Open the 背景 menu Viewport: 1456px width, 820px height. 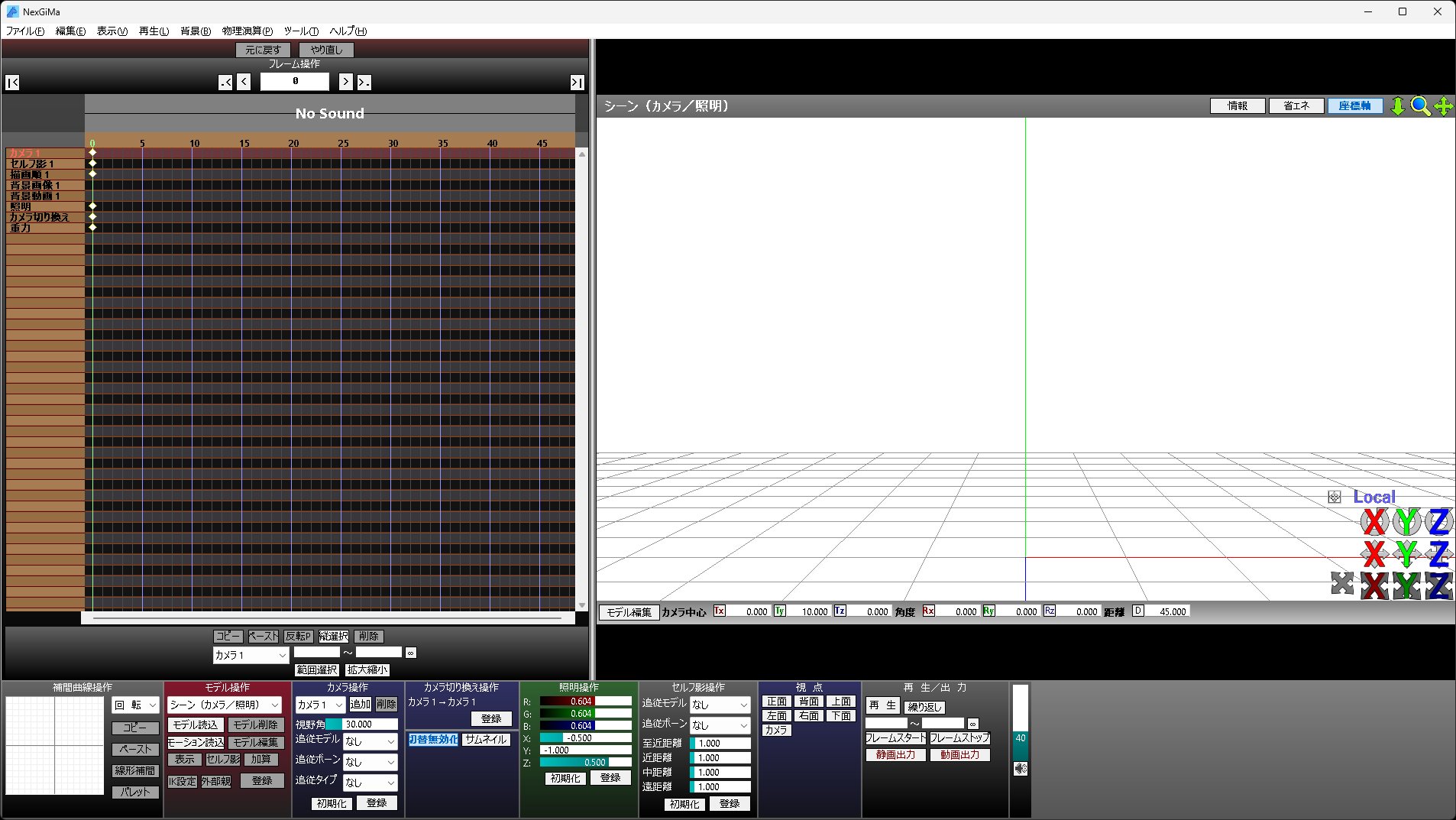point(195,31)
